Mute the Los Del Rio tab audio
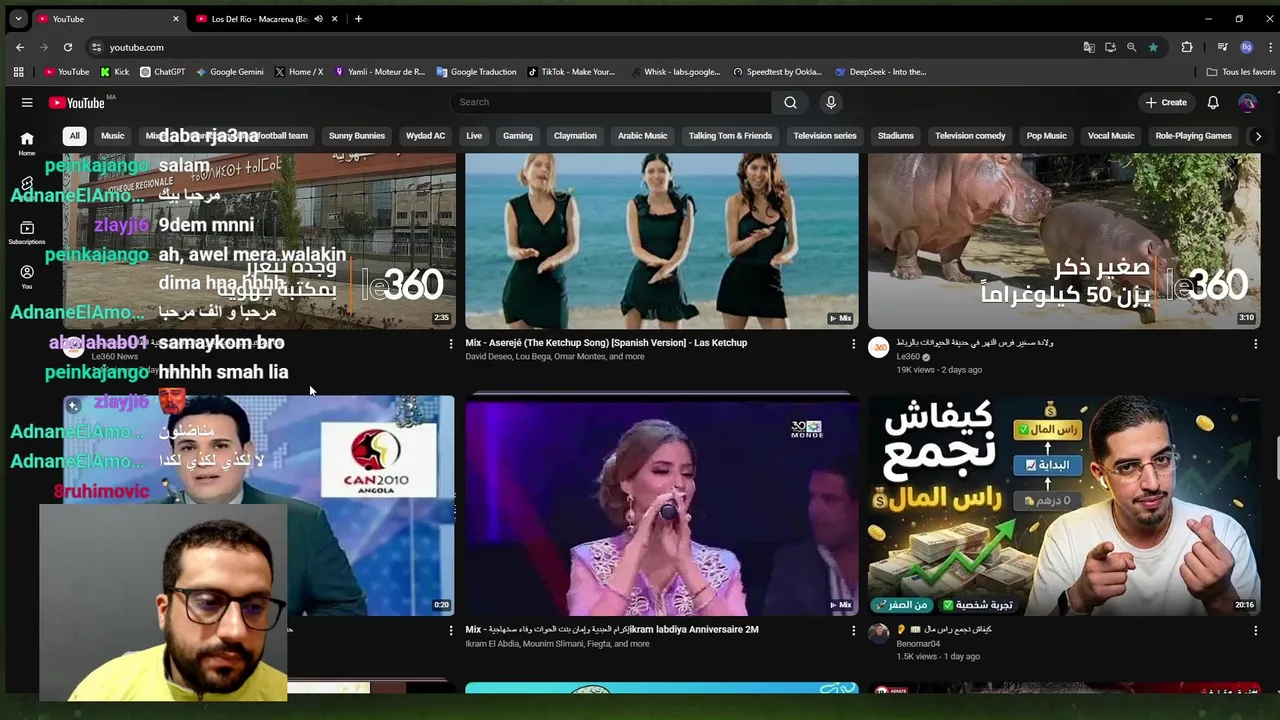Screen dimensions: 1280x720 318,18
